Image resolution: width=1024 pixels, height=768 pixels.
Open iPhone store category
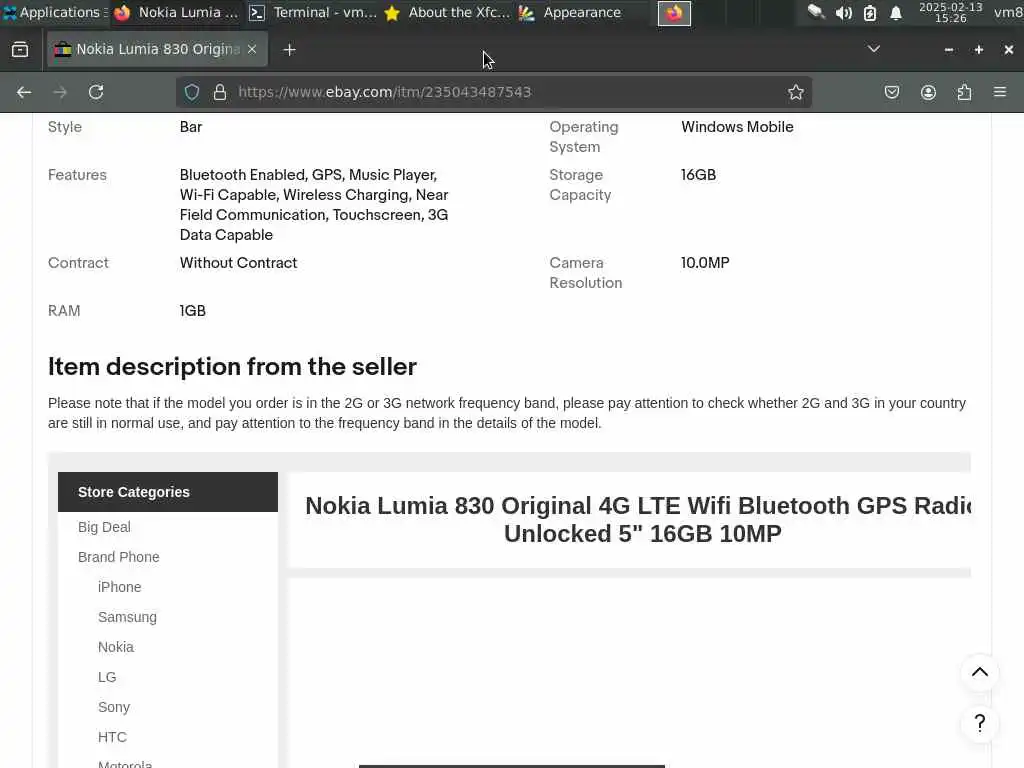[120, 587]
